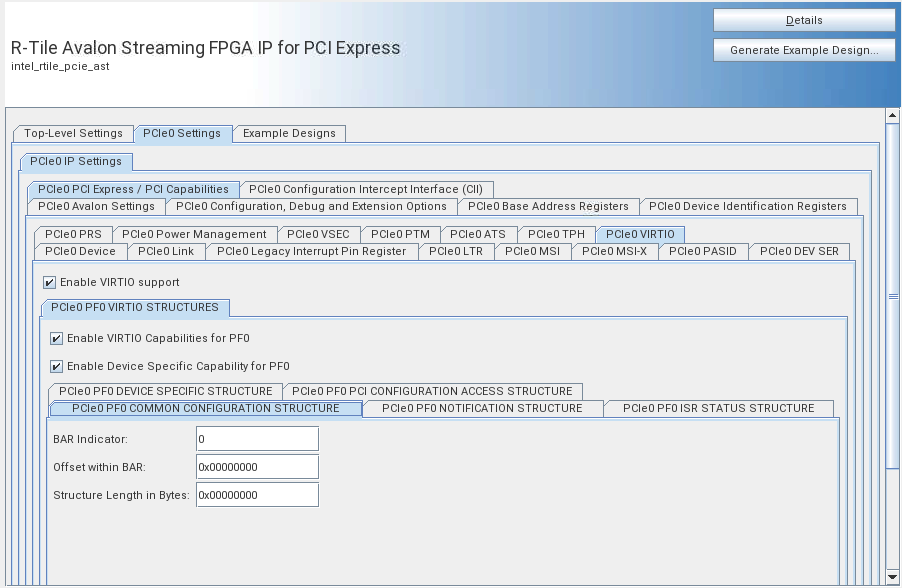902x588 pixels.
Task: Select PCIe0 IP Settings tab
Action: 76,162
